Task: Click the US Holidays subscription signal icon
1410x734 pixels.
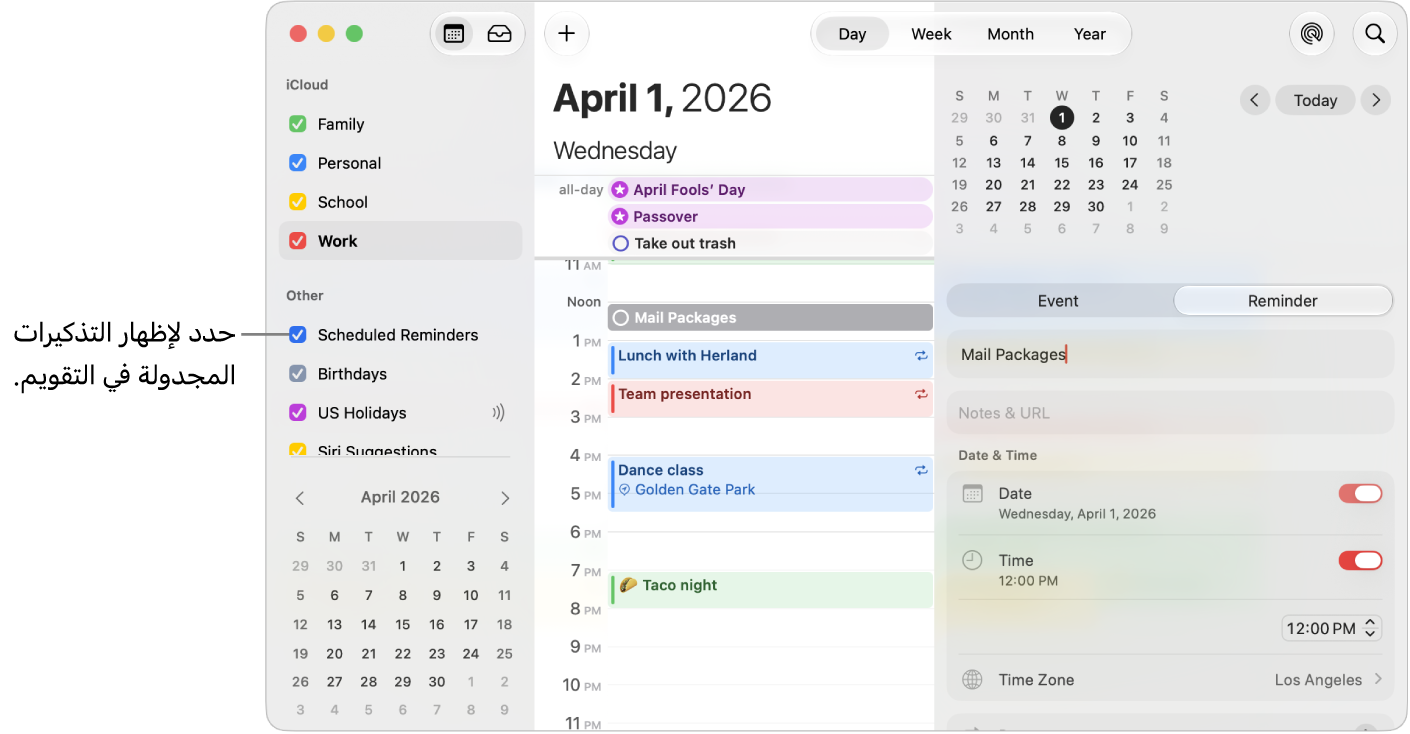Action: click(498, 413)
